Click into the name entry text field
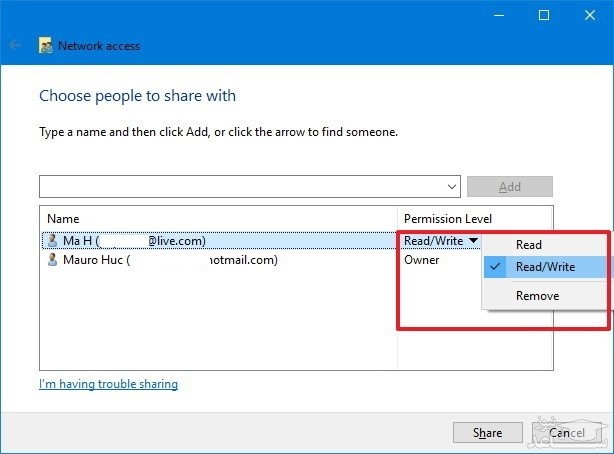614x454 pixels. click(240, 186)
